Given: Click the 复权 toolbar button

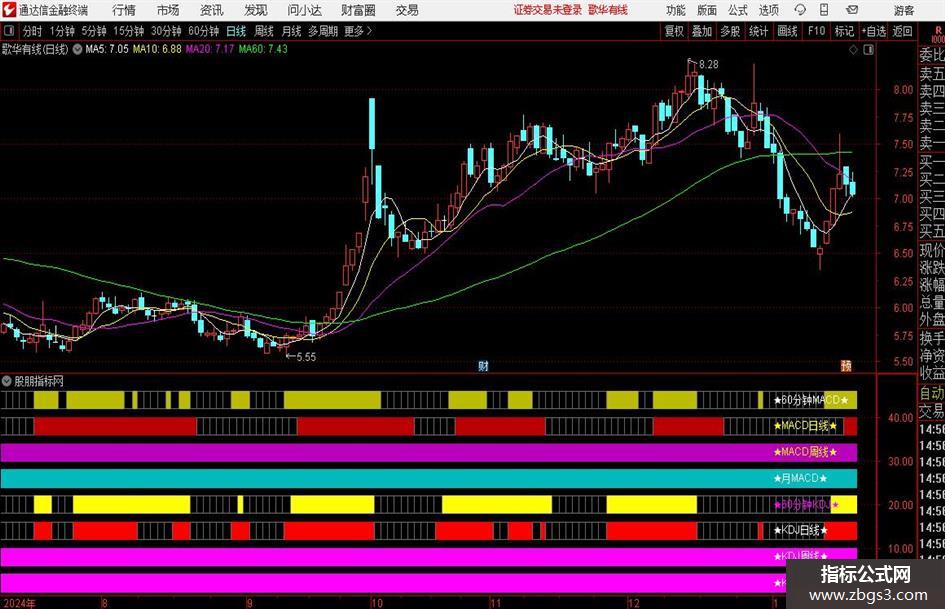Looking at the screenshot, I should coord(674,31).
